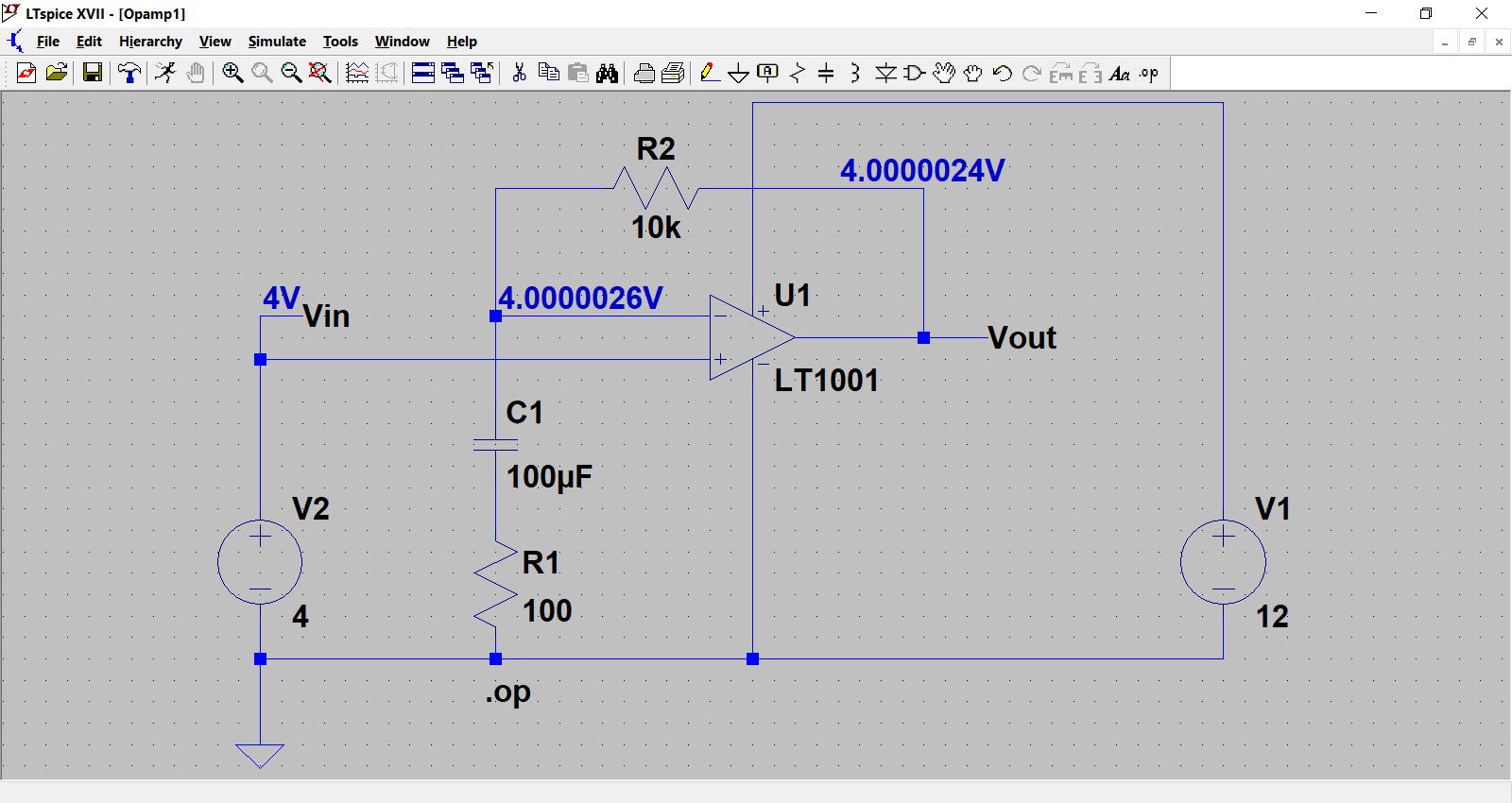Viewport: 1512px width, 803px height.
Task: Open the Tools menu
Action: click(340, 42)
